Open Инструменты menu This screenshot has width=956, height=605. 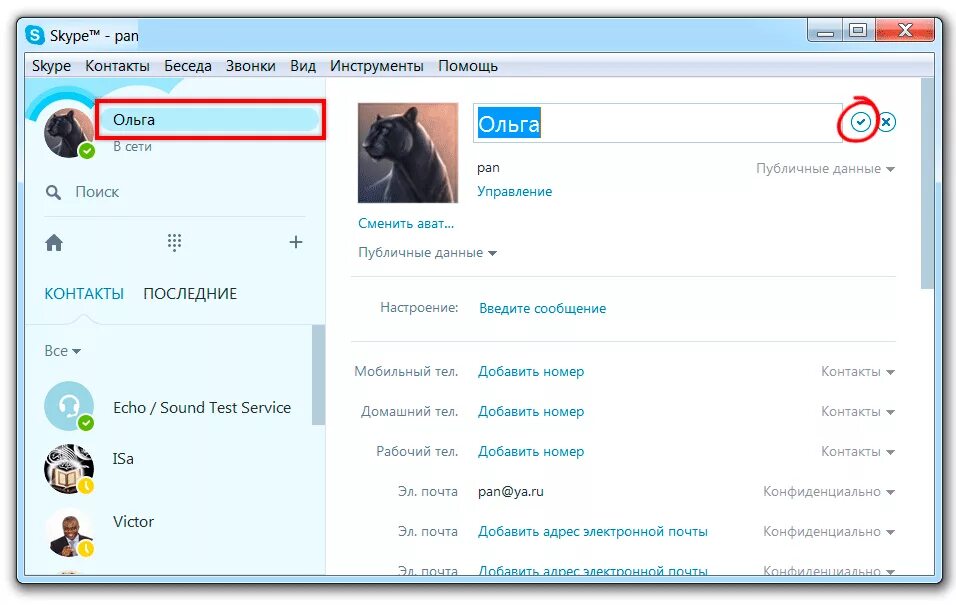(x=377, y=66)
